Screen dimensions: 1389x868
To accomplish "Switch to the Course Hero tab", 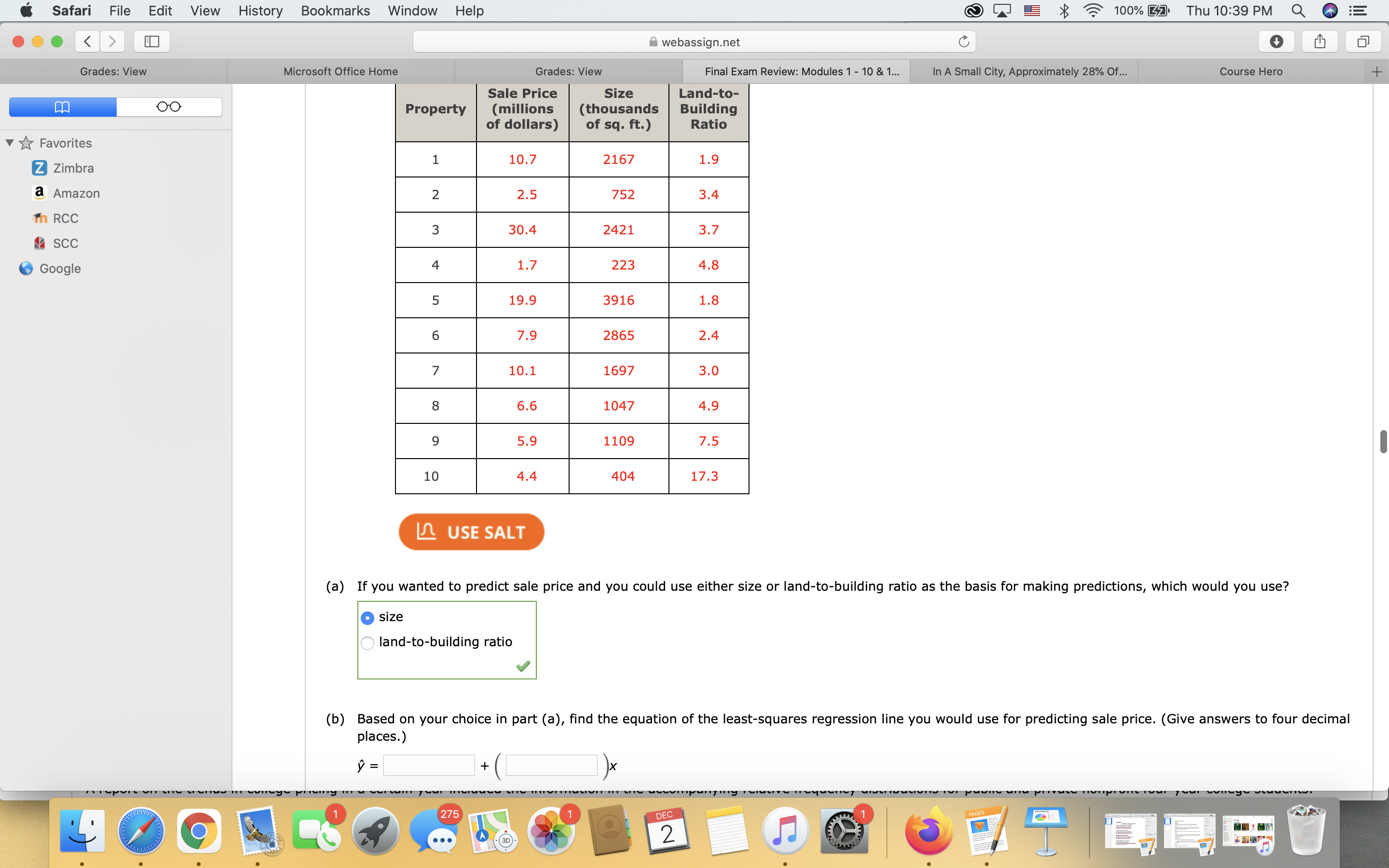I will 1250,72.
